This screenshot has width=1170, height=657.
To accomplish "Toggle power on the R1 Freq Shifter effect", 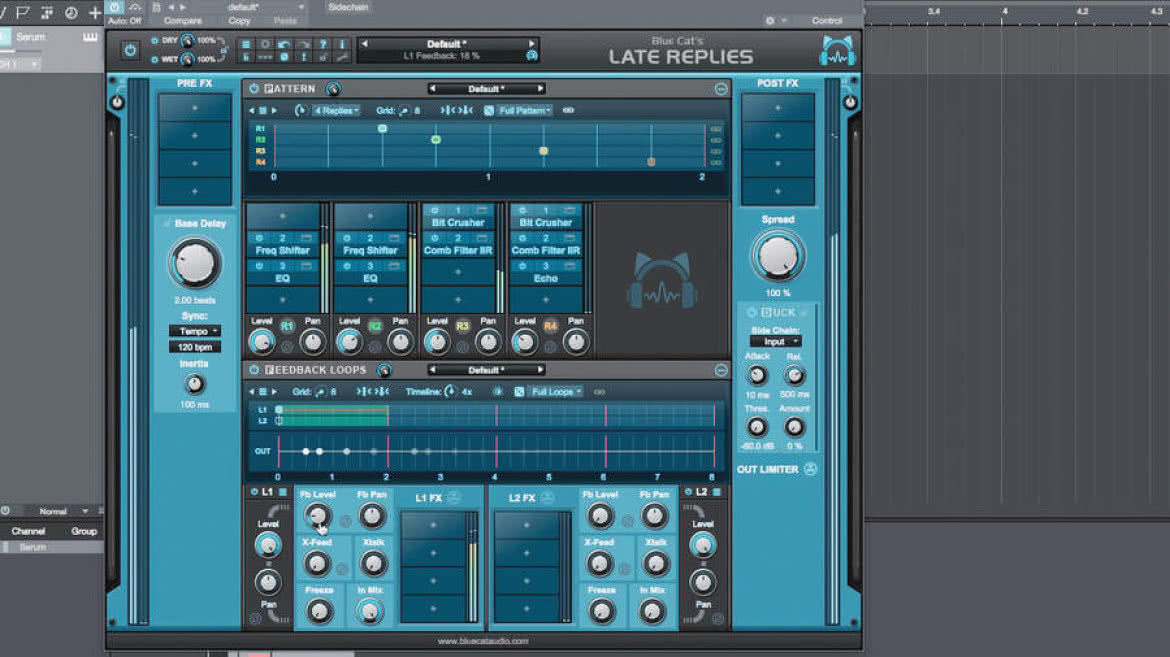I will click(260, 238).
